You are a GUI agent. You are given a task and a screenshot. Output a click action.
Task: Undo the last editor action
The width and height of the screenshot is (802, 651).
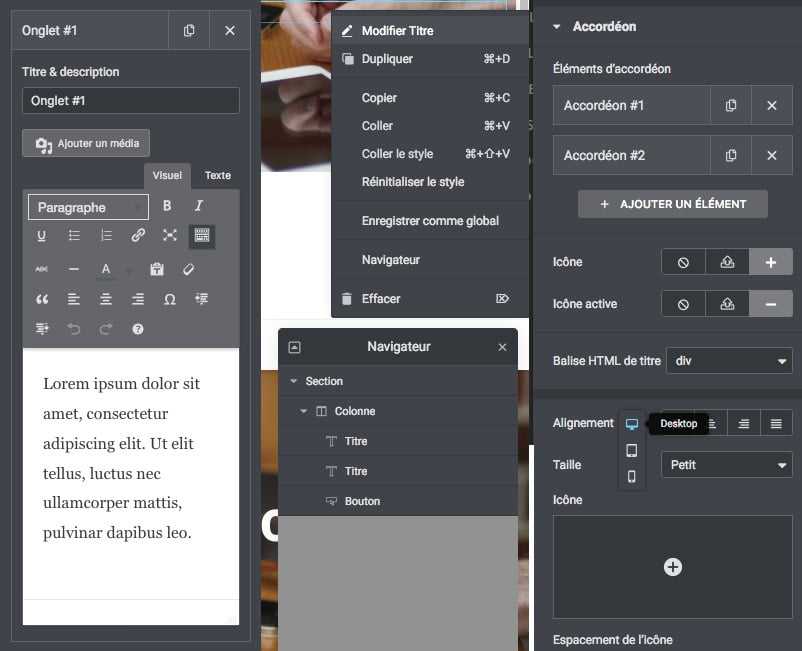click(x=74, y=329)
